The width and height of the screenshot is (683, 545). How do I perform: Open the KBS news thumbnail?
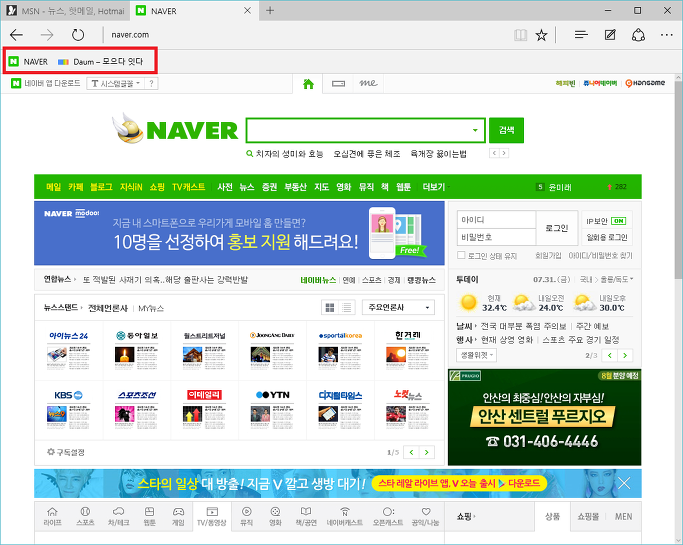[x=68, y=410]
